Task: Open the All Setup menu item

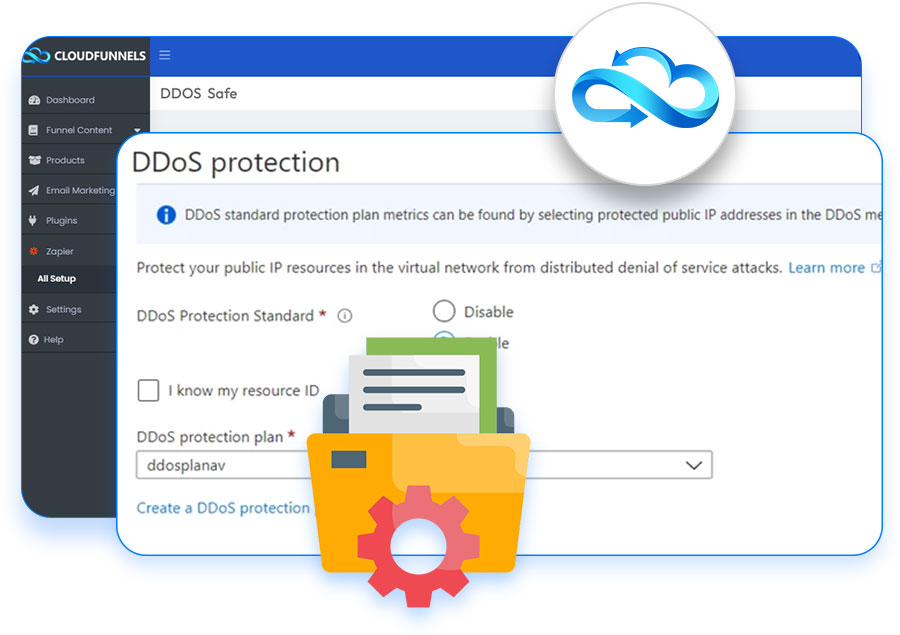Action: (57, 279)
